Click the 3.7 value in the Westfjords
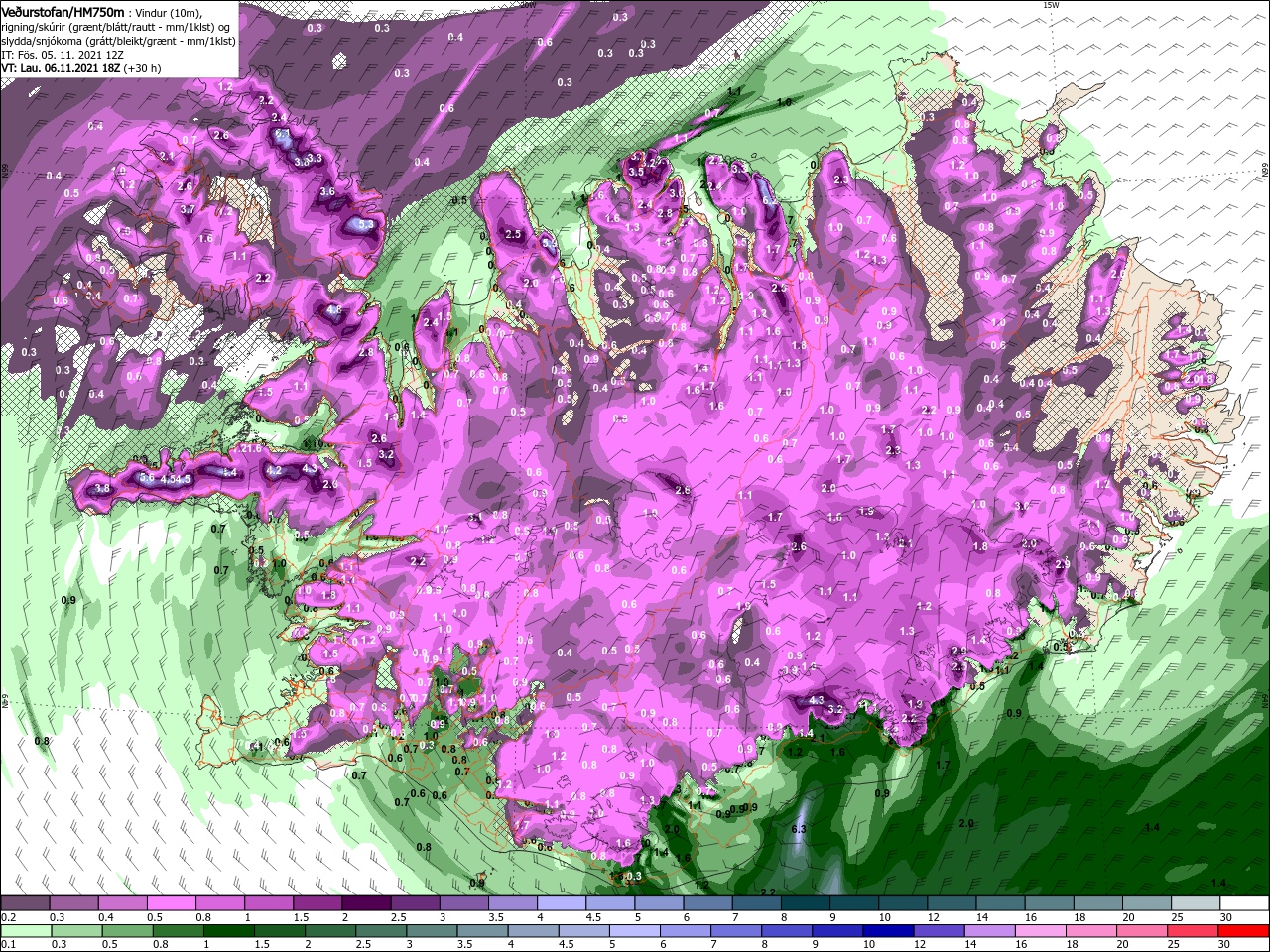 point(188,209)
